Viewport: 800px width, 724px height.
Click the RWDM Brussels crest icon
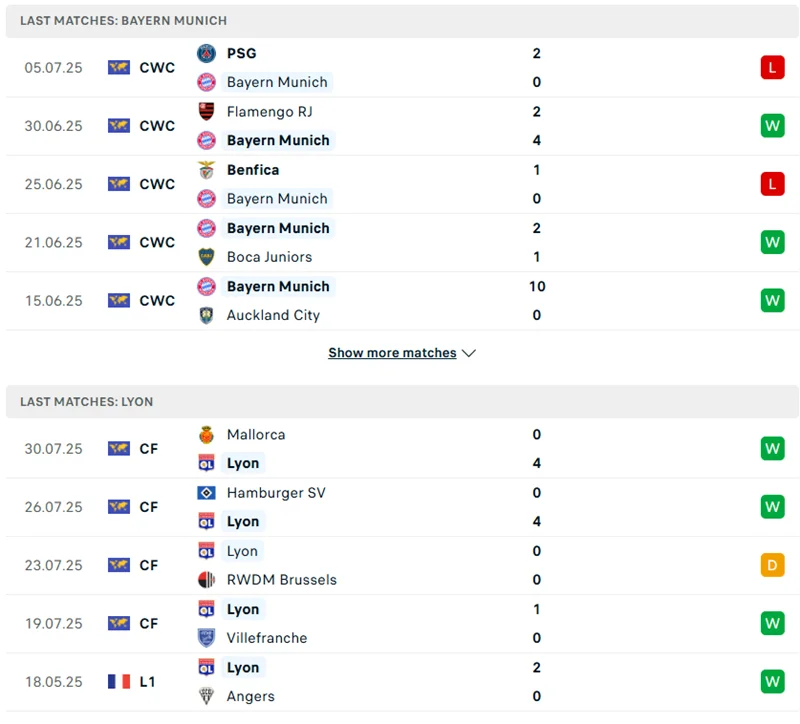pos(206,580)
